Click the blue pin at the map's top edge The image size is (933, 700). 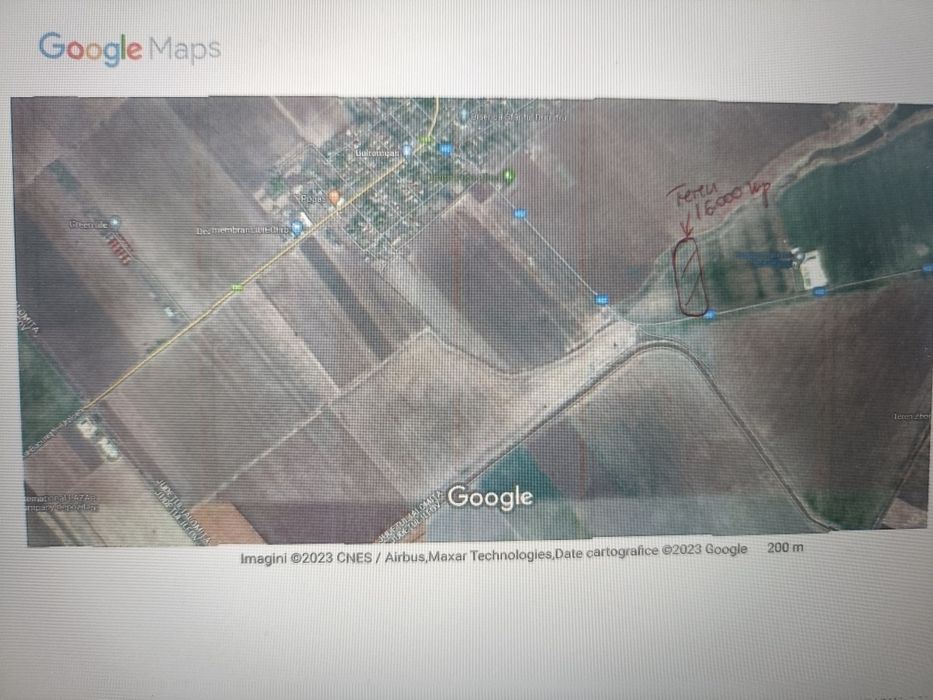[x=464, y=114]
